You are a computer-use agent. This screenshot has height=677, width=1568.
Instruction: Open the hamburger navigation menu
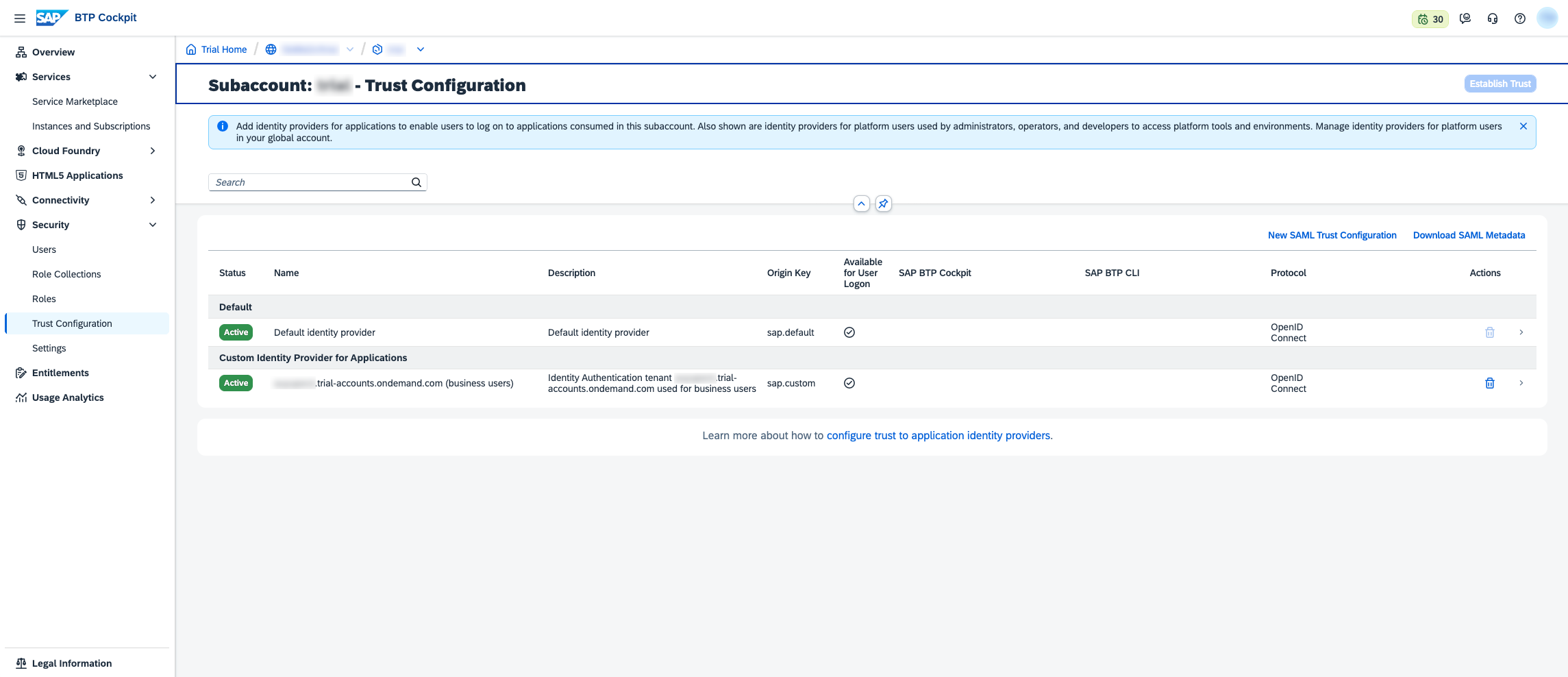20,19
